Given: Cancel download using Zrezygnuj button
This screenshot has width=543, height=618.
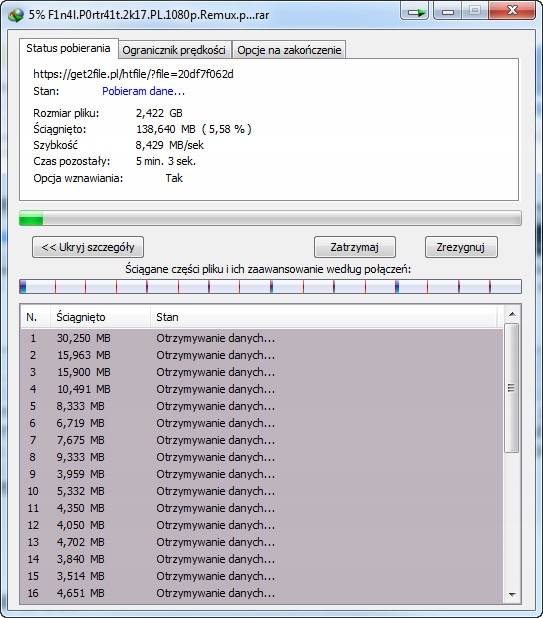Looking at the screenshot, I should click(461, 247).
